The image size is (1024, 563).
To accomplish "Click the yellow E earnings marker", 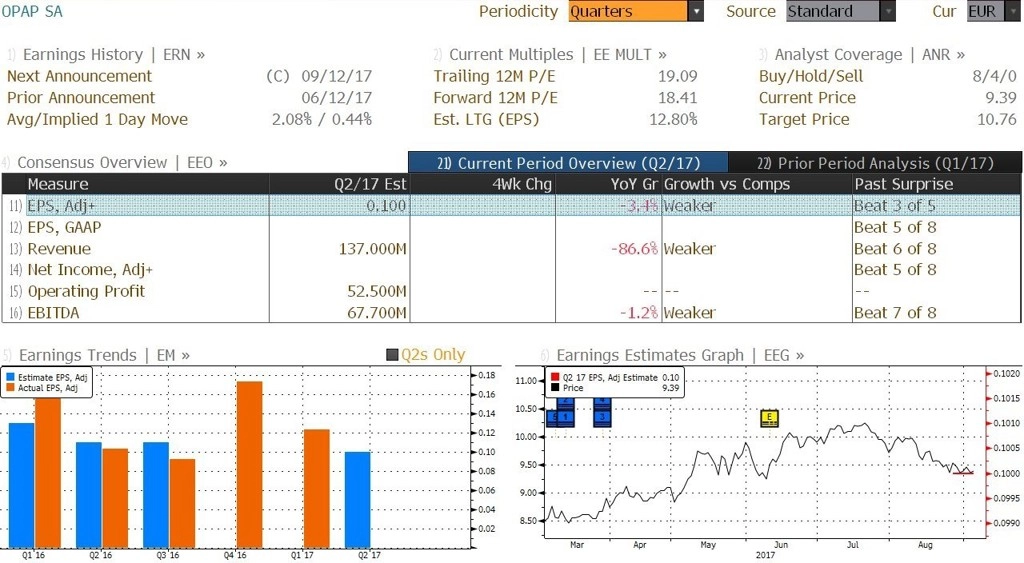I will pyautogui.click(x=769, y=418).
